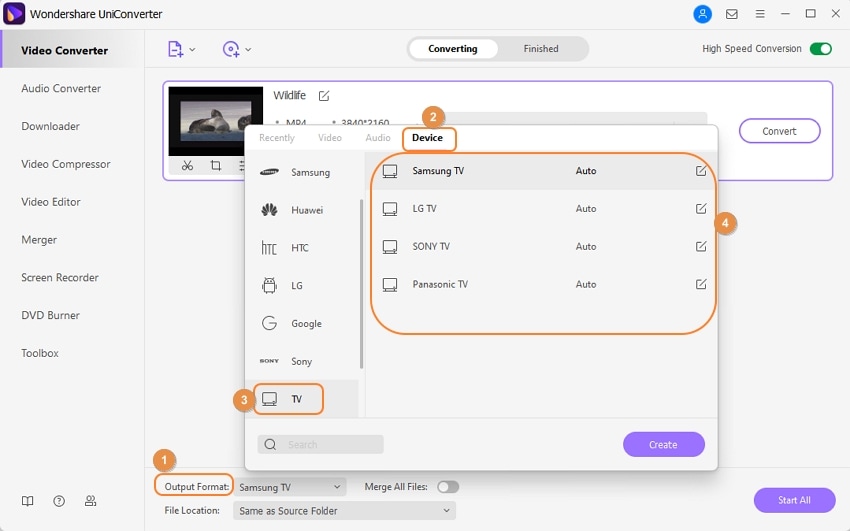Open the user guide book icon
Screen dimensions: 850x531
(27, 501)
